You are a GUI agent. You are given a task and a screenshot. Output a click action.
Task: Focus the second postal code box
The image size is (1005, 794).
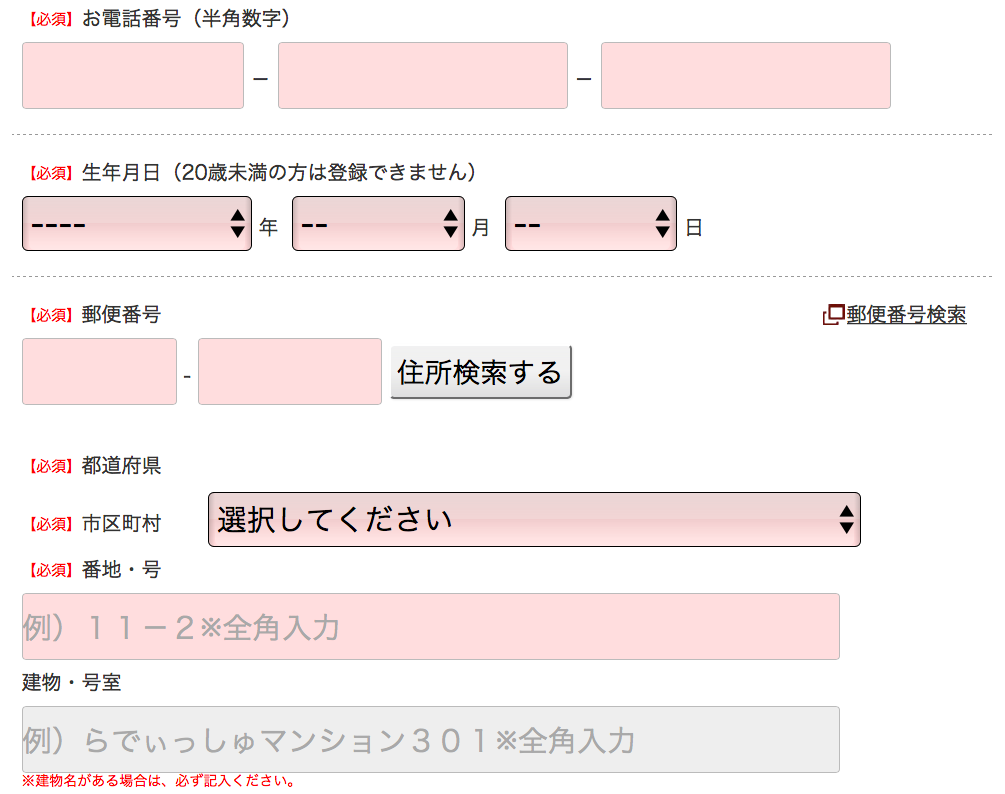pos(290,371)
